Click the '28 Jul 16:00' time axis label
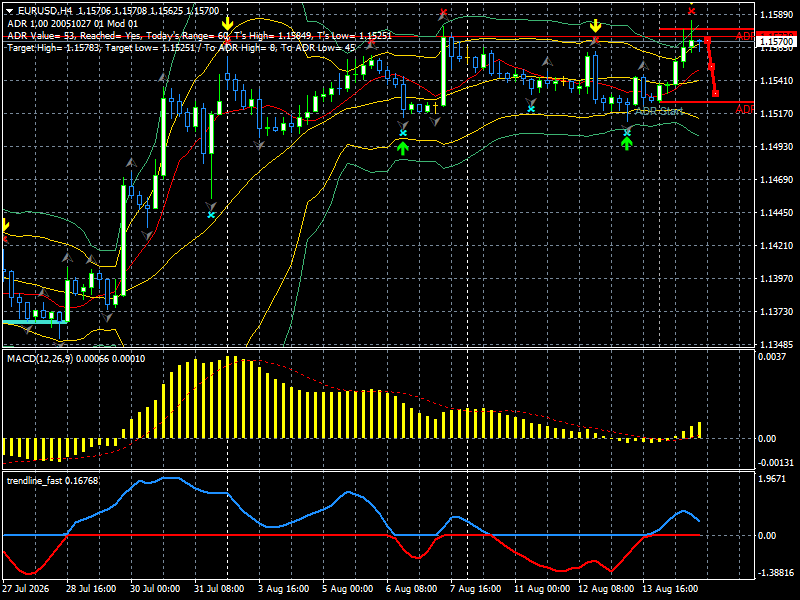The image size is (800, 600). (91, 588)
